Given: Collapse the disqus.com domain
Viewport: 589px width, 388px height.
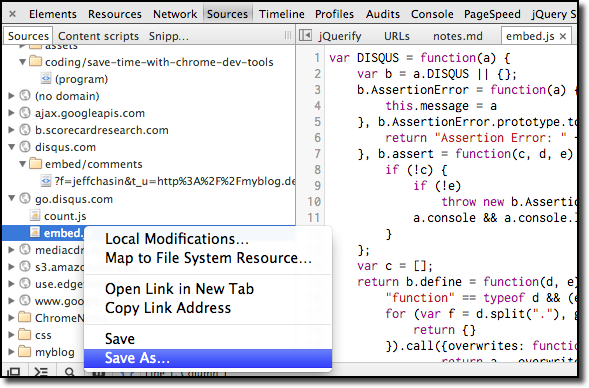Looking at the screenshot, I should pos(12,147).
